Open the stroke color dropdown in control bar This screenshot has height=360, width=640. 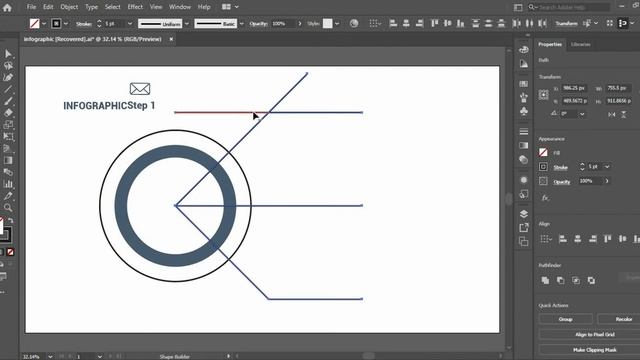(66, 24)
